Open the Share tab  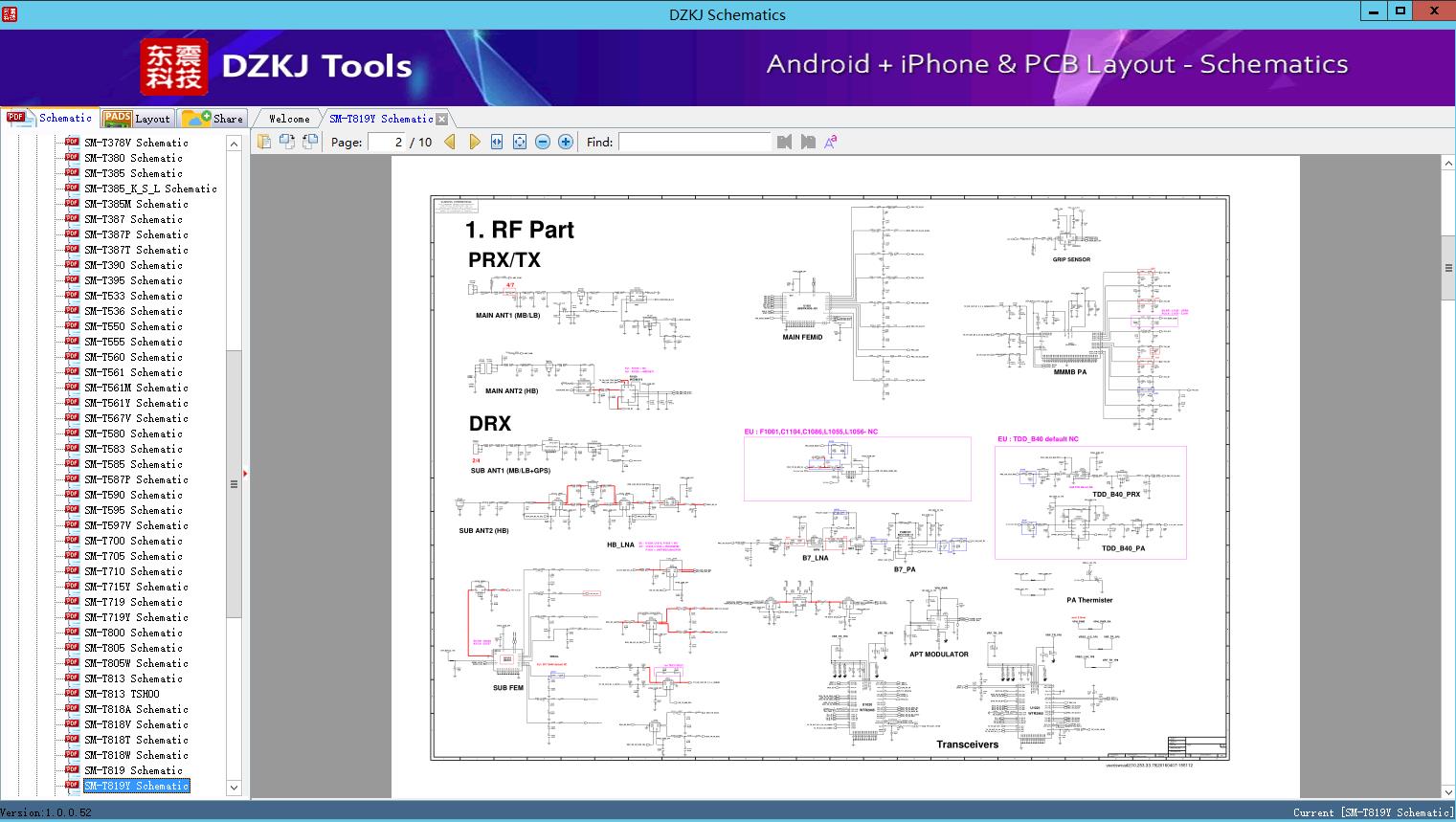(213, 119)
